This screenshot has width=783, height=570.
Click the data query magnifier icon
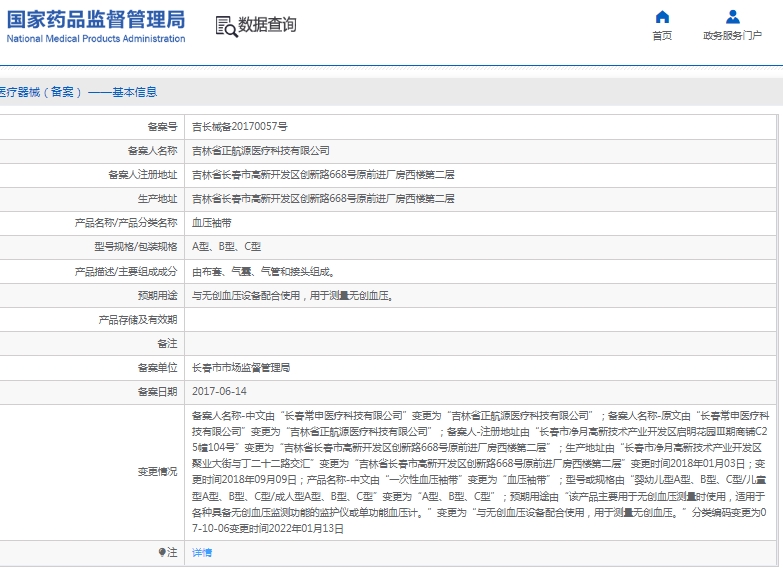click(226, 26)
